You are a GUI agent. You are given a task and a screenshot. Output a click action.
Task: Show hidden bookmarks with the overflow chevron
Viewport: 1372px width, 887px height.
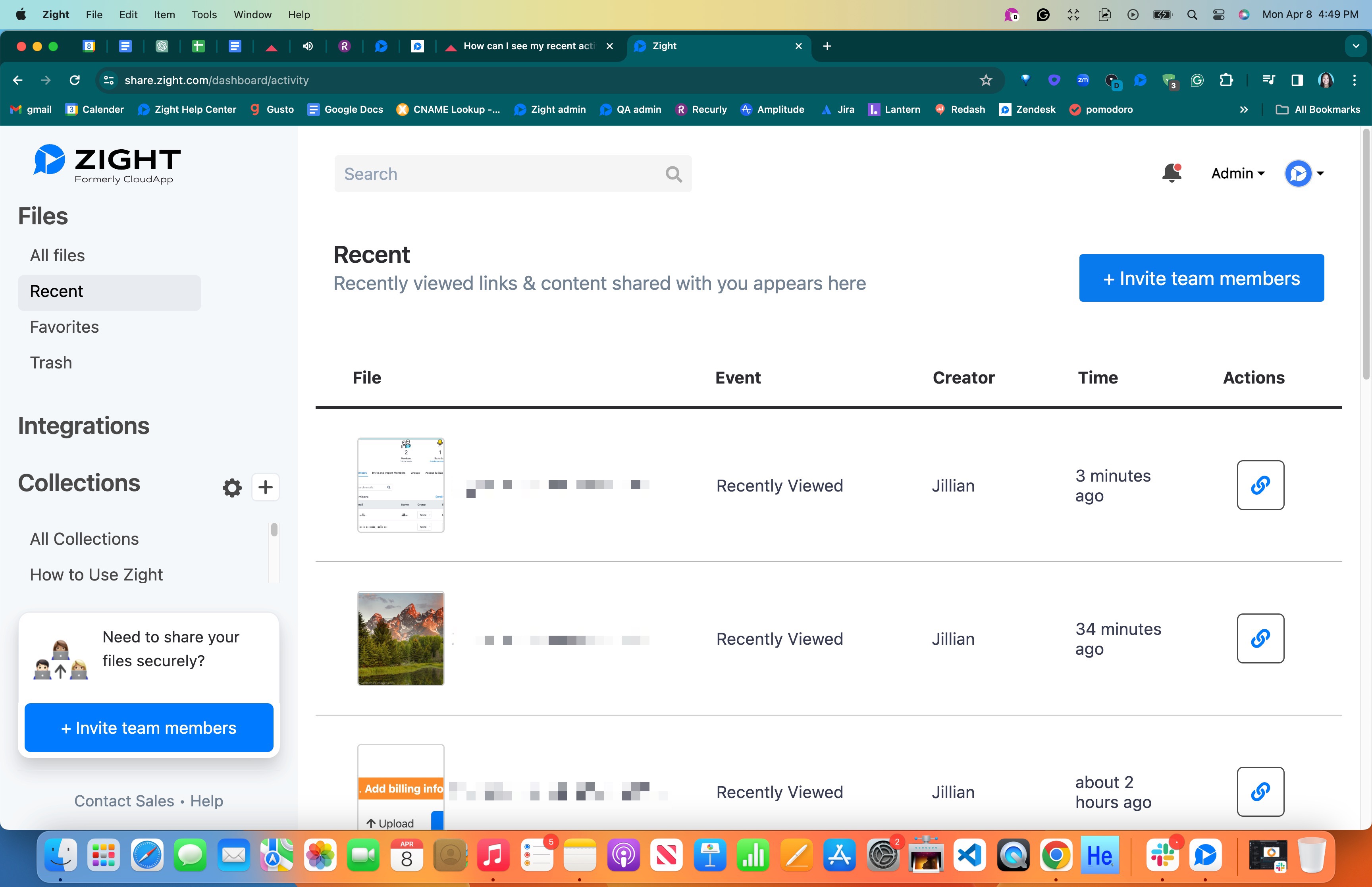(x=1244, y=109)
